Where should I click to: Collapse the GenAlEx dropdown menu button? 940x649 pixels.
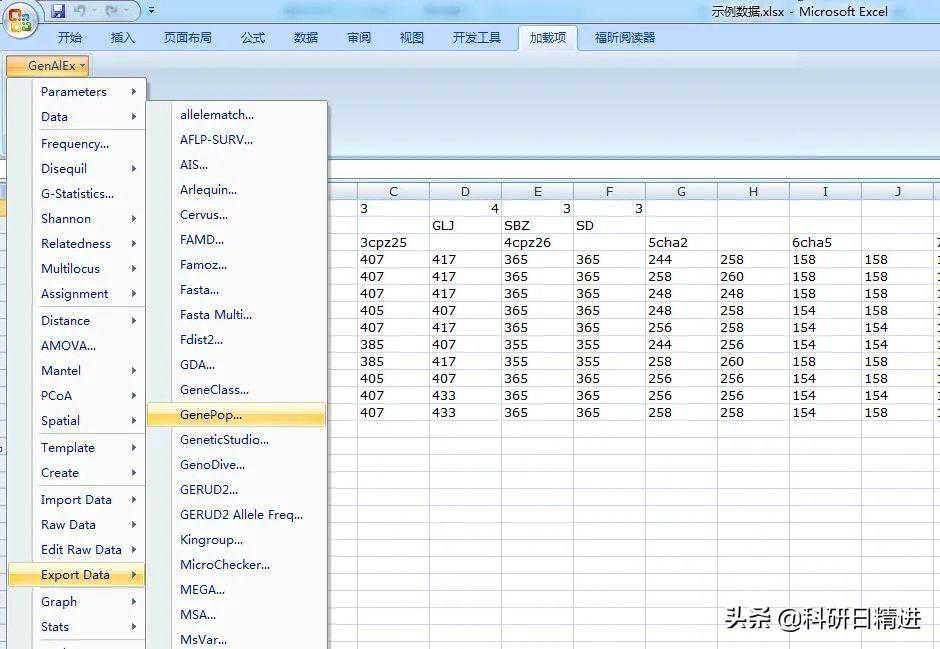[x=47, y=66]
